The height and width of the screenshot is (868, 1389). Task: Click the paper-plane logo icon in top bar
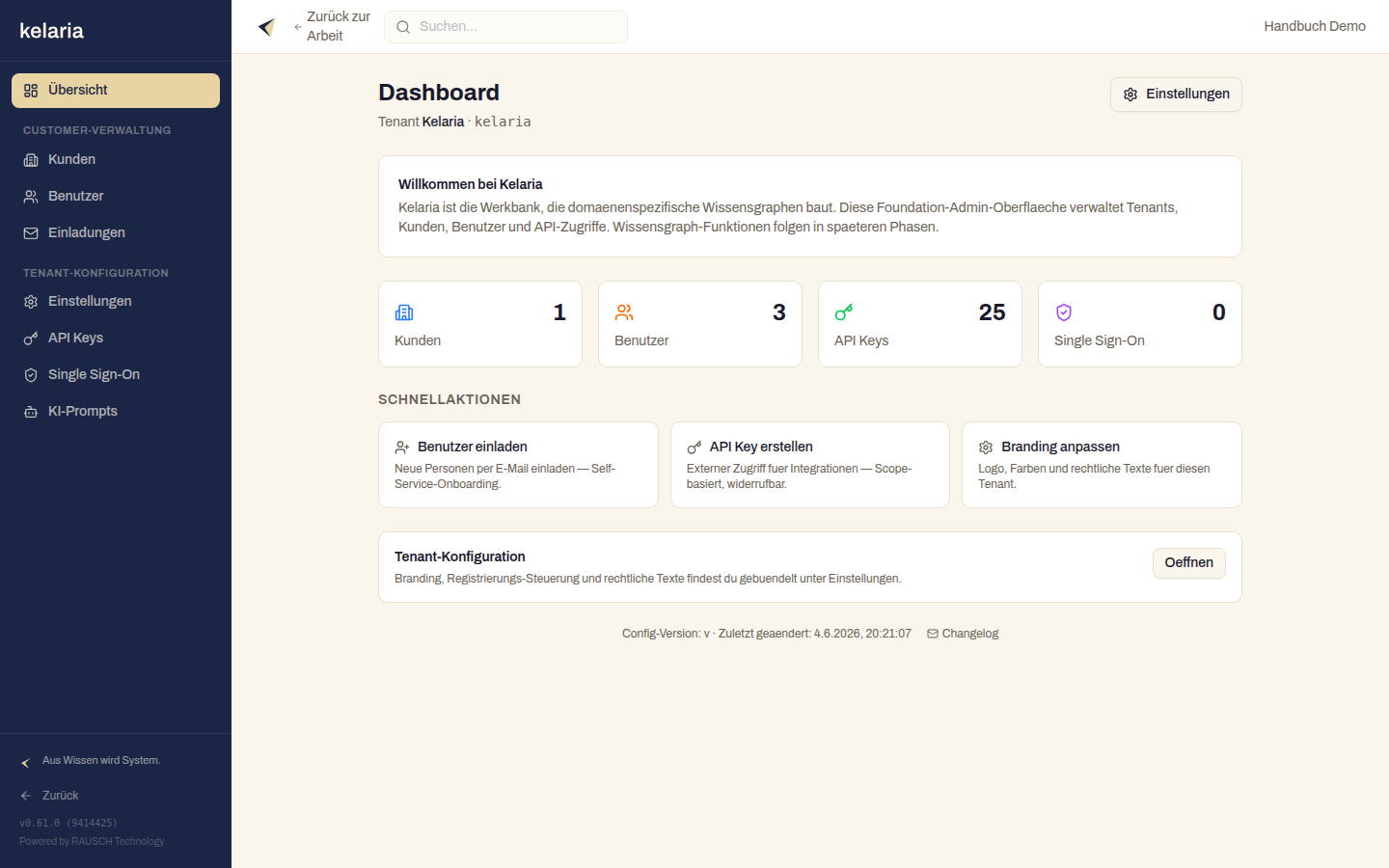(267, 27)
